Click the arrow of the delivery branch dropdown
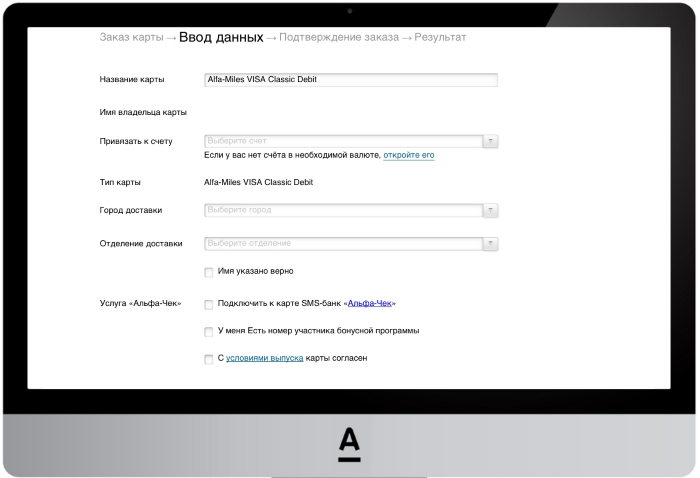This screenshot has width=700, height=478. point(490,244)
